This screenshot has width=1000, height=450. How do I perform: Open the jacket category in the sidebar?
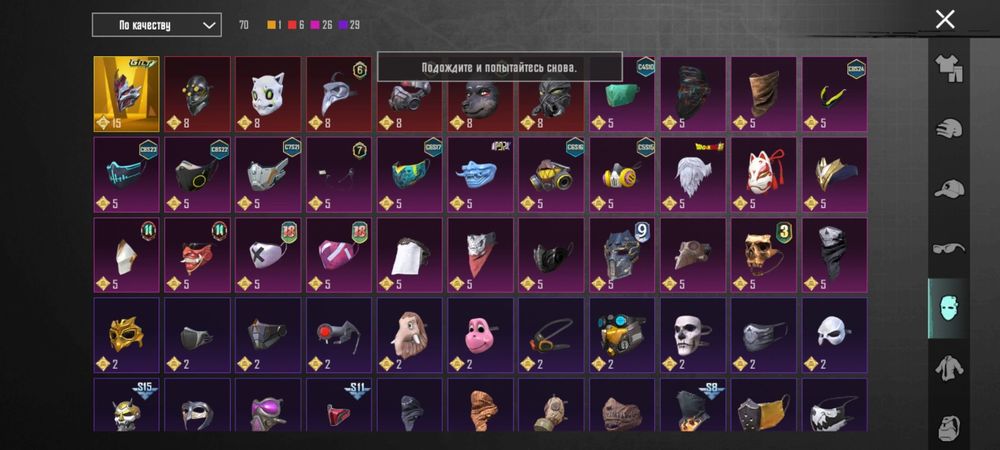pyautogui.click(x=948, y=368)
